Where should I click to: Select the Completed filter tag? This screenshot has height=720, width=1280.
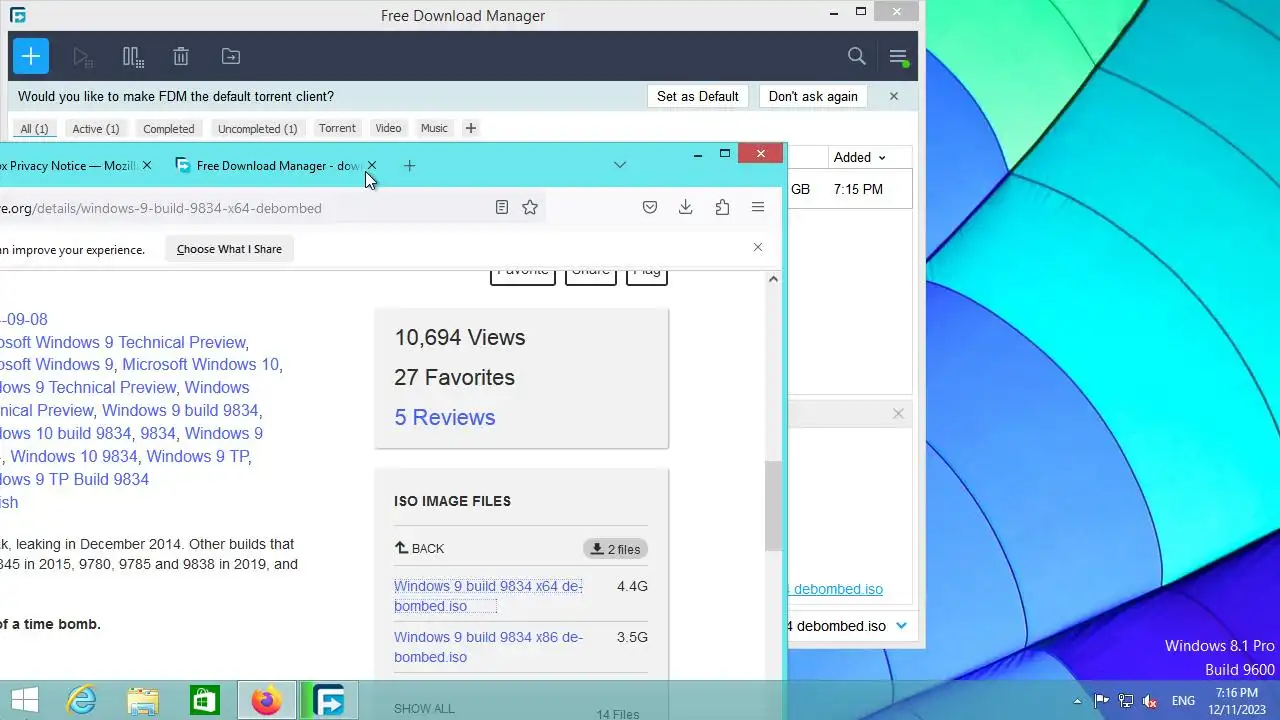coord(169,128)
